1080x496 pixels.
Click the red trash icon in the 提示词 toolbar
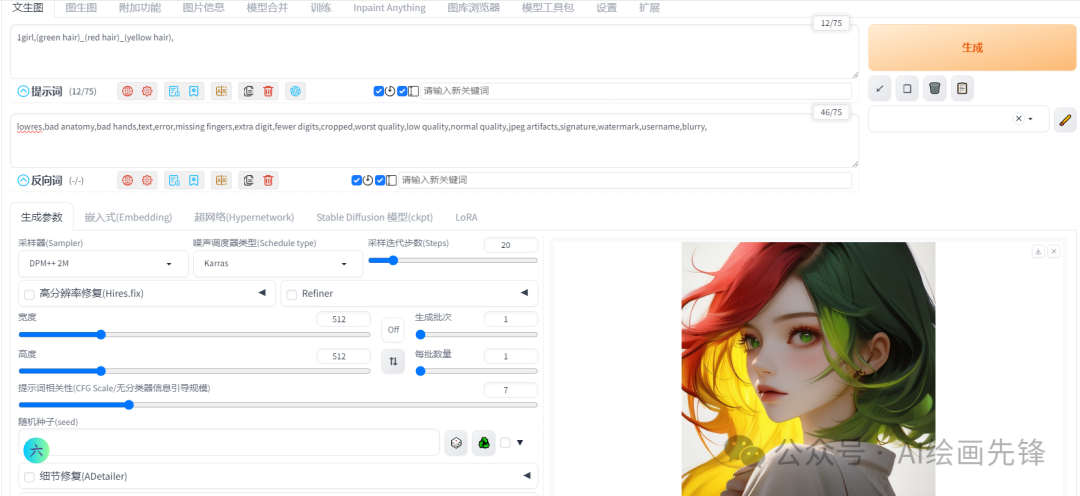pos(269,91)
